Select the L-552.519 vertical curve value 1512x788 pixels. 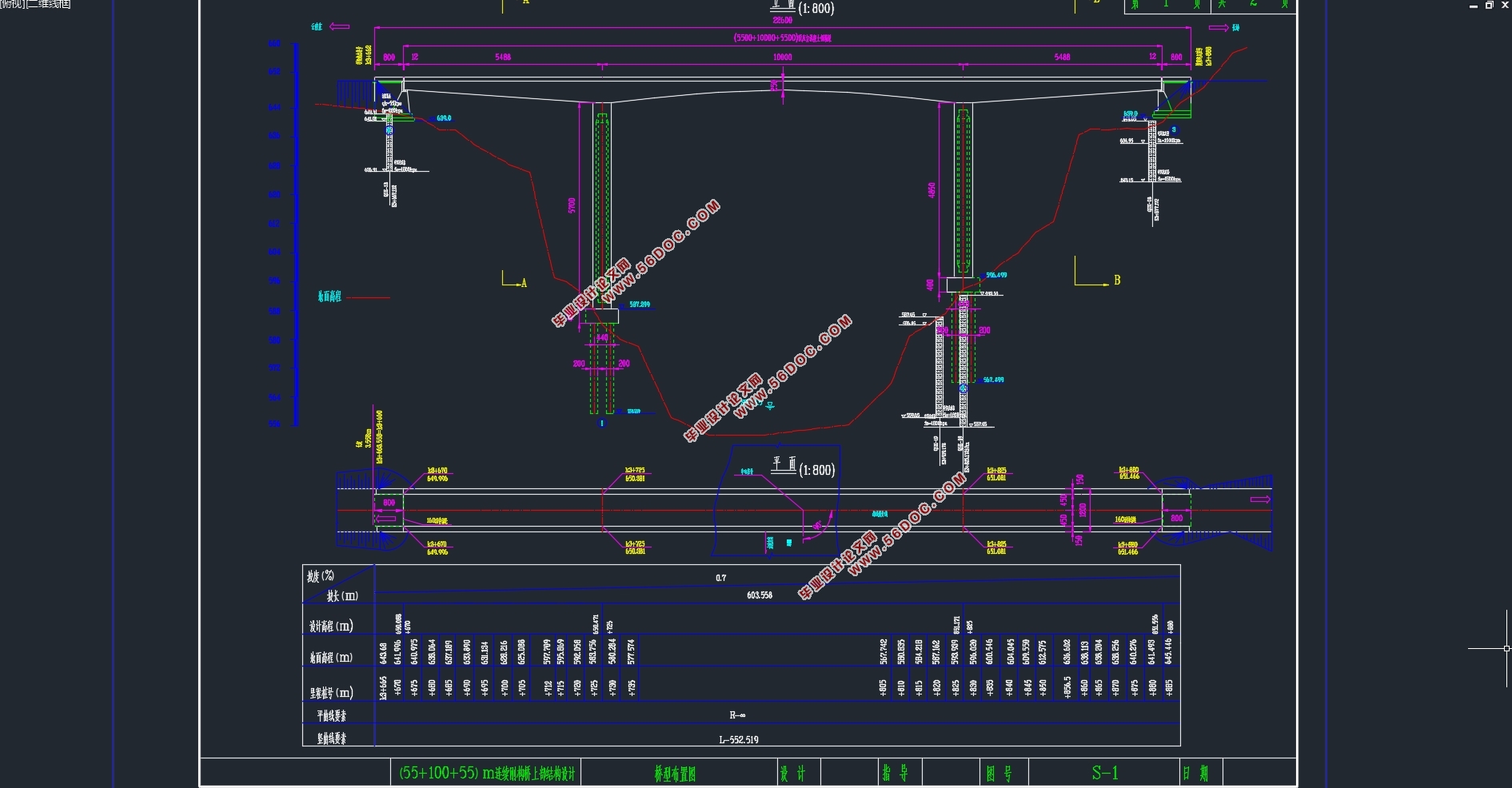click(x=738, y=740)
